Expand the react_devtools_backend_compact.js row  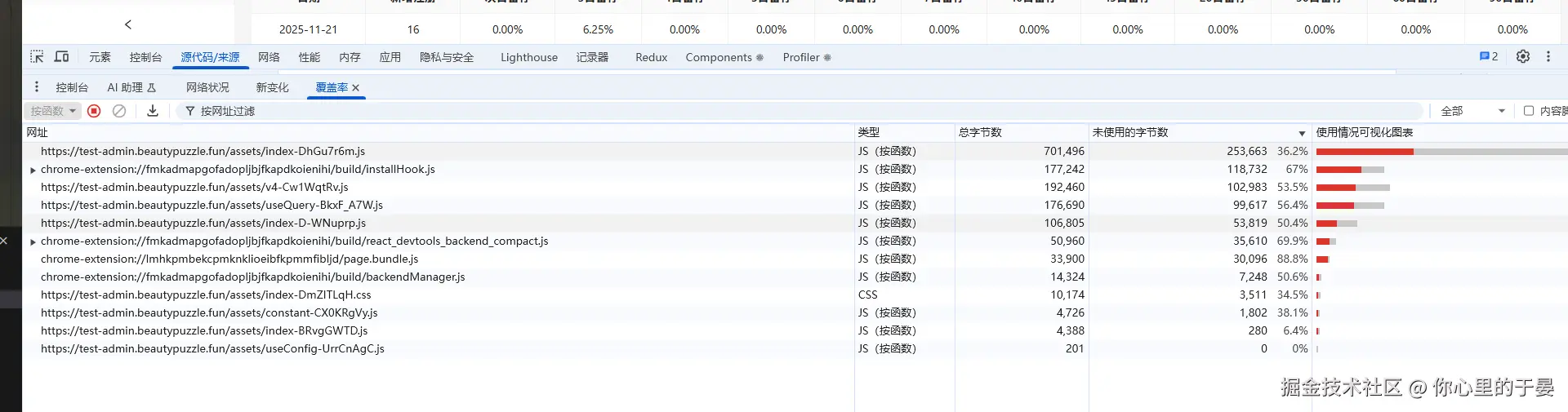(x=33, y=241)
